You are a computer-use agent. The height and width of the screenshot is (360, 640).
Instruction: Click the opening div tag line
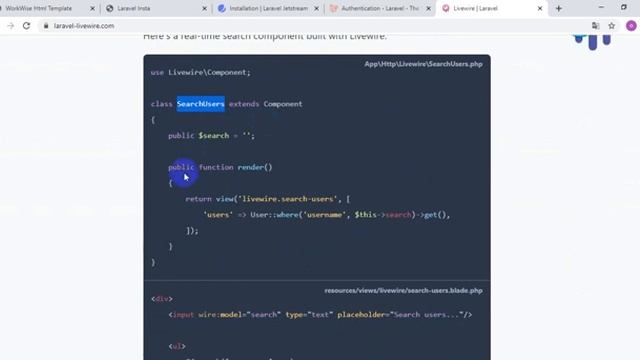pos(162,299)
